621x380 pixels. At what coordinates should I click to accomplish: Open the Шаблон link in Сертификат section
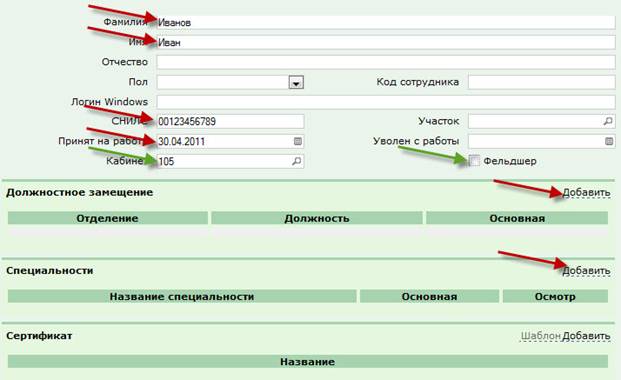[541, 336]
